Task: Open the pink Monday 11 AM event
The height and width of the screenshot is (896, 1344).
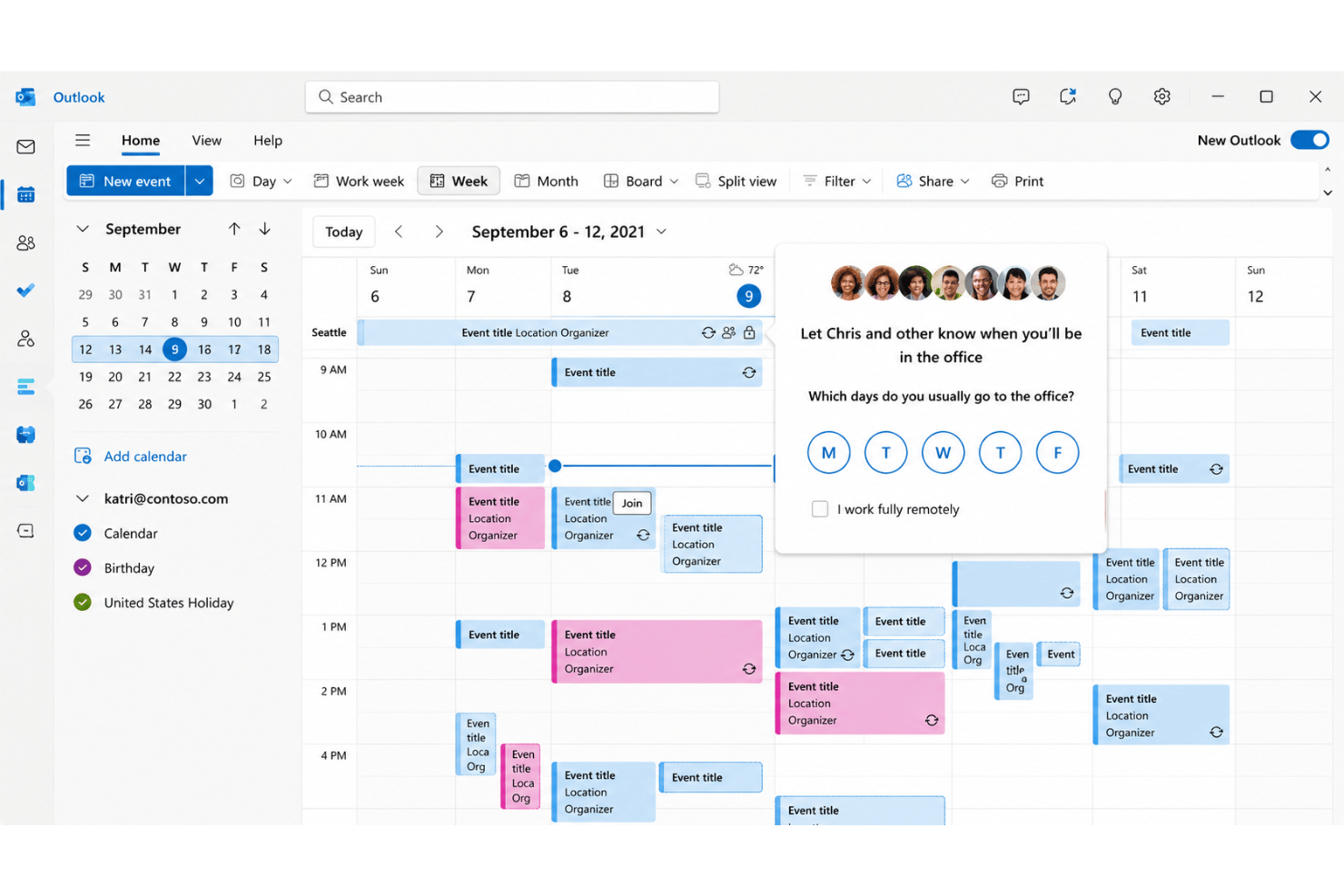Action: (x=500, y=518)
